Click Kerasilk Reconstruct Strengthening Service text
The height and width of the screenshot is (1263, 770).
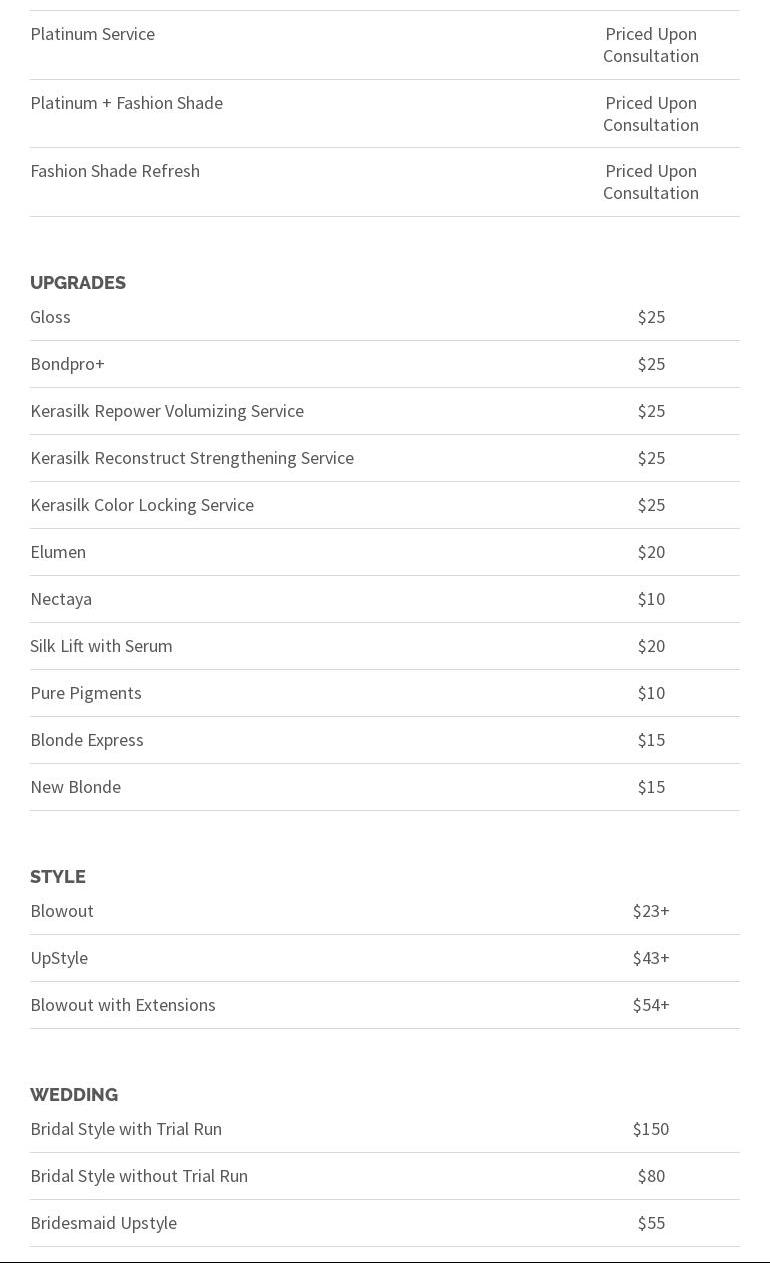tap(192, 458)
